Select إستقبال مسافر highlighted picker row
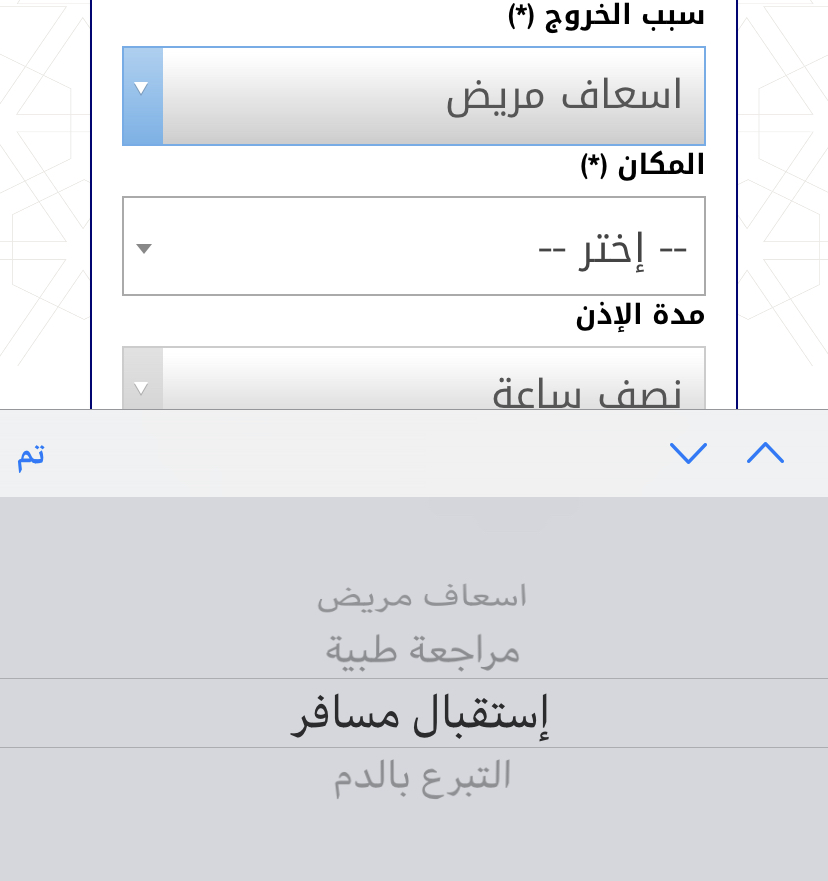 pyautogui.click(x=414, y=713)
